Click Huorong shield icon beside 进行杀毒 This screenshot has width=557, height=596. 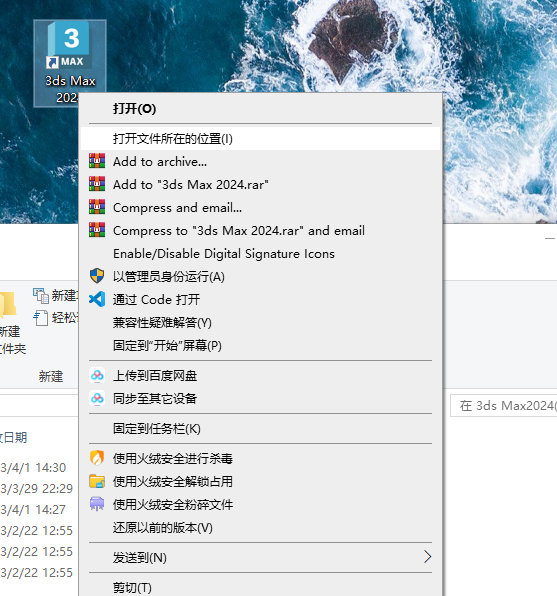[97, 458]
